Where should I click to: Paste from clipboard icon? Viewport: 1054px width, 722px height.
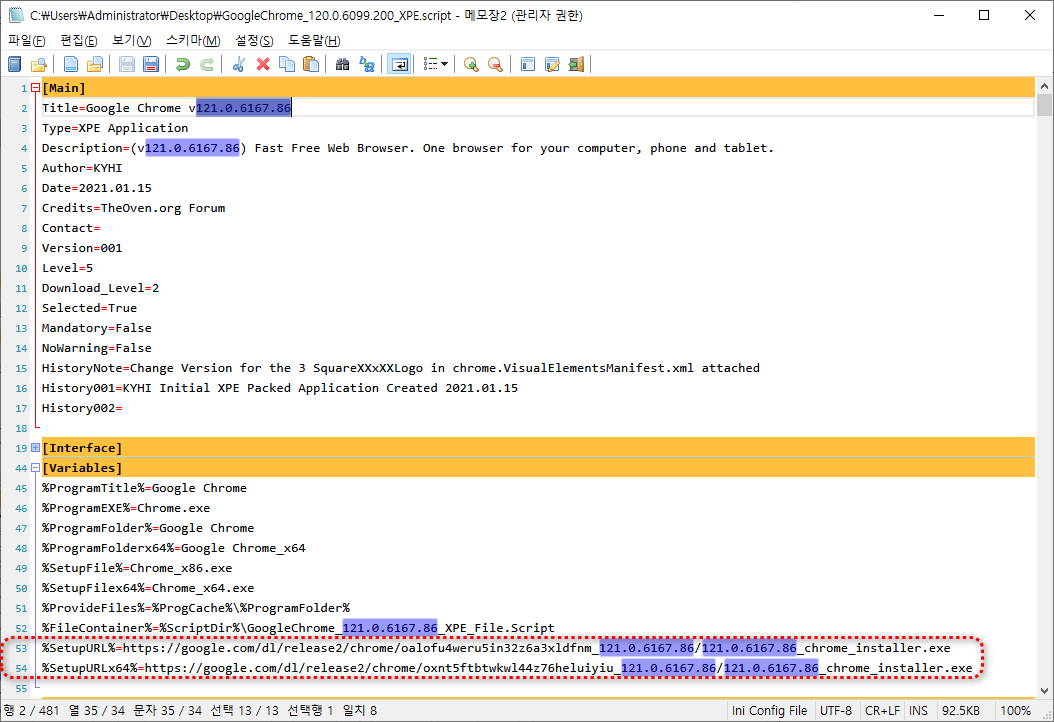click(x=311, y=65)
